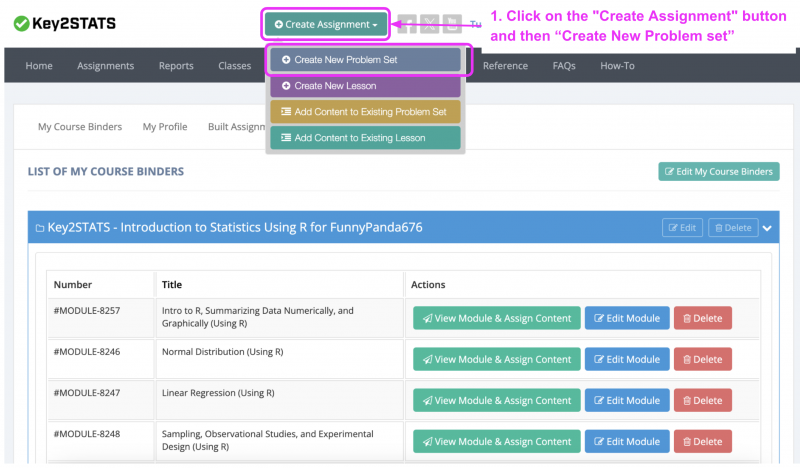Click the Key2STATS green checkmark logo

pyautogui.click(x=21, y=23)
